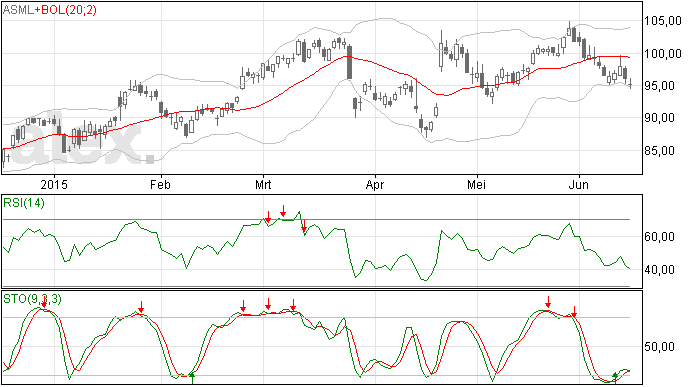Click the Feb date axis label
The image size is (690, 387).
160,184
